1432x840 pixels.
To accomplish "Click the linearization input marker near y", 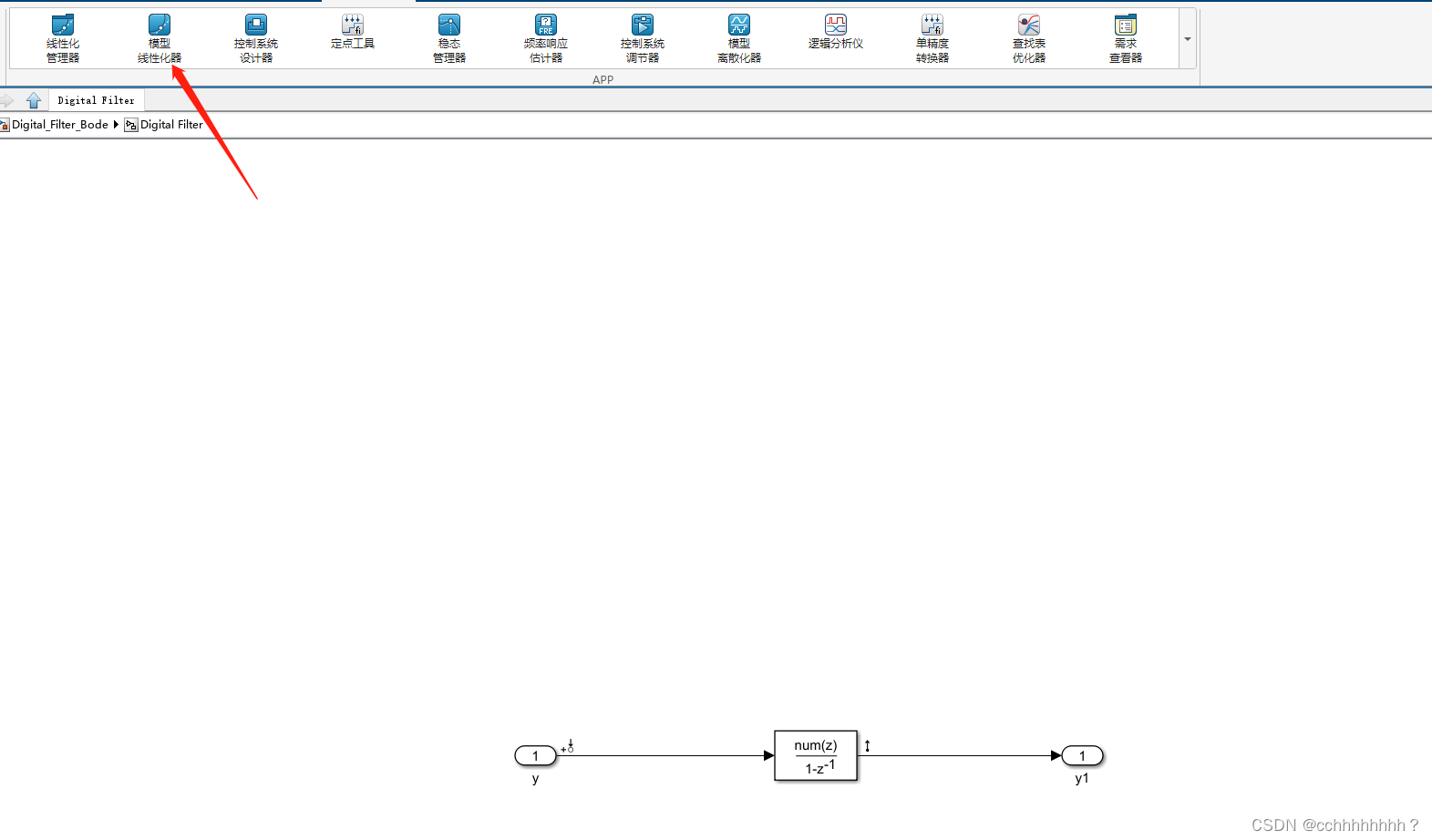I will [x=567, y=746].
